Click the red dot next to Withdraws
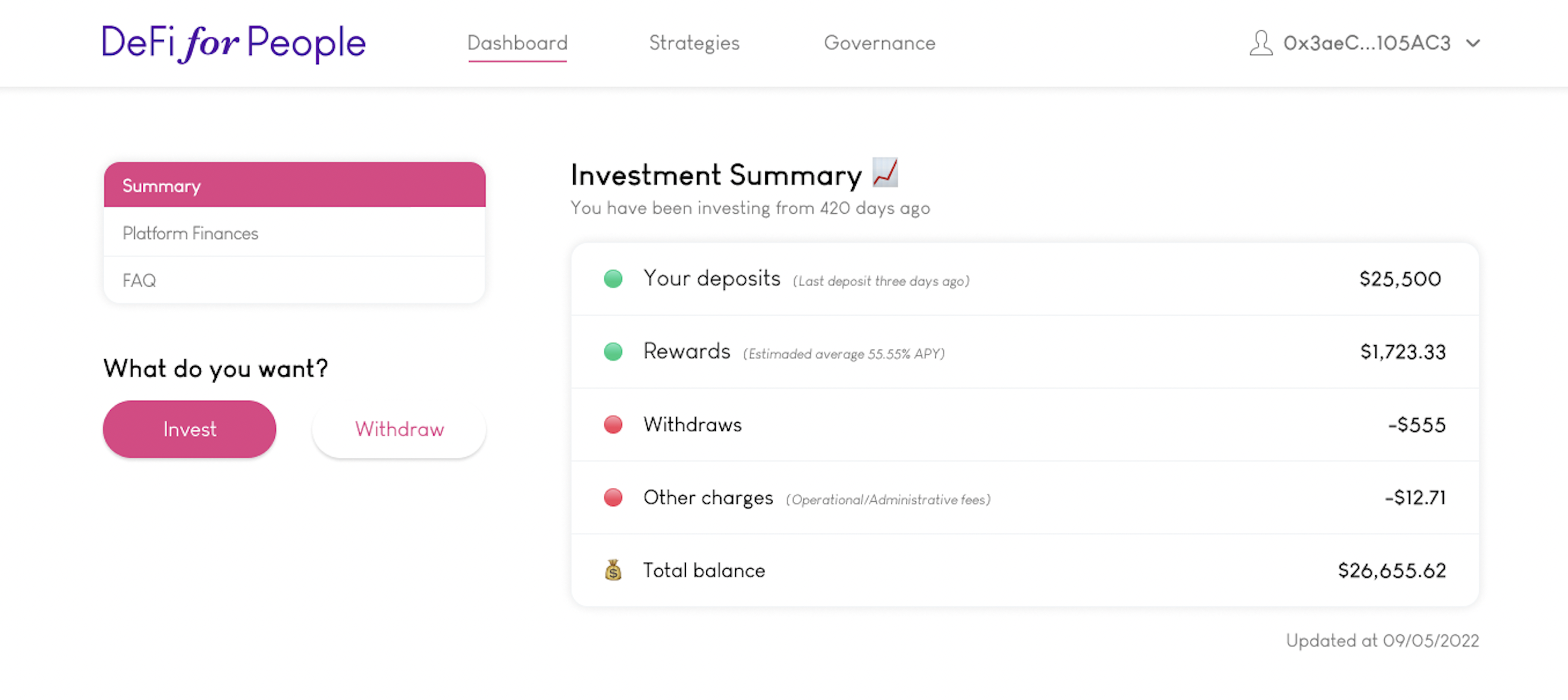The image size is (1568, 700). point(613,424)
